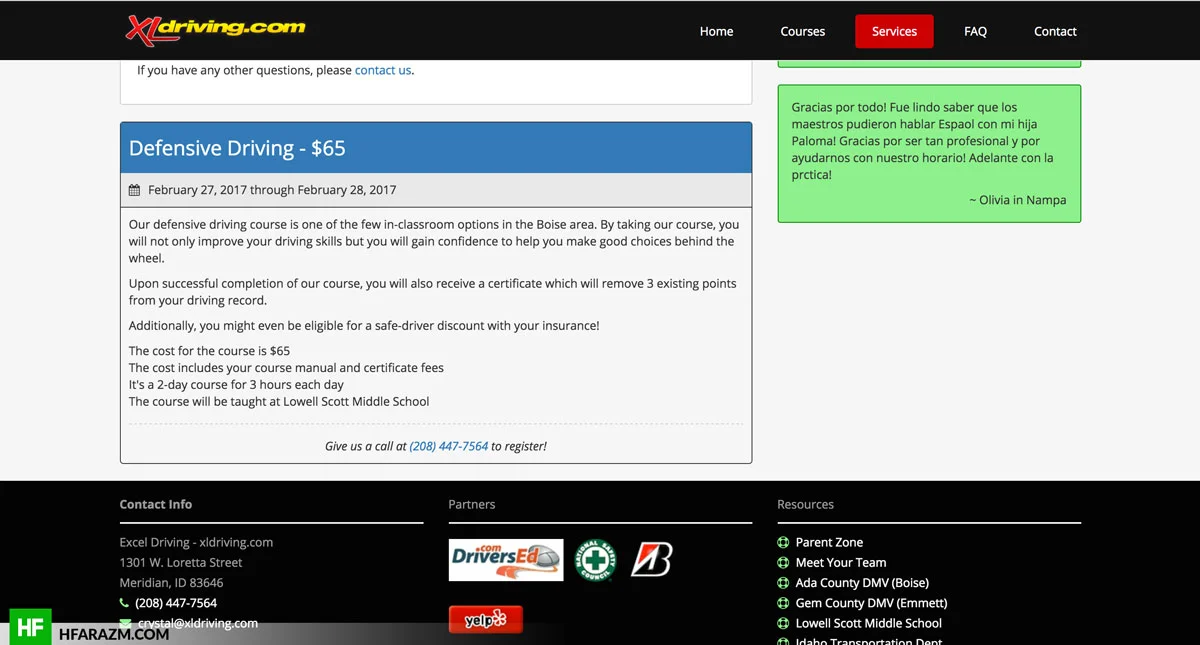Click the address line 1301 W. Loretta Street

coord(181,562)
